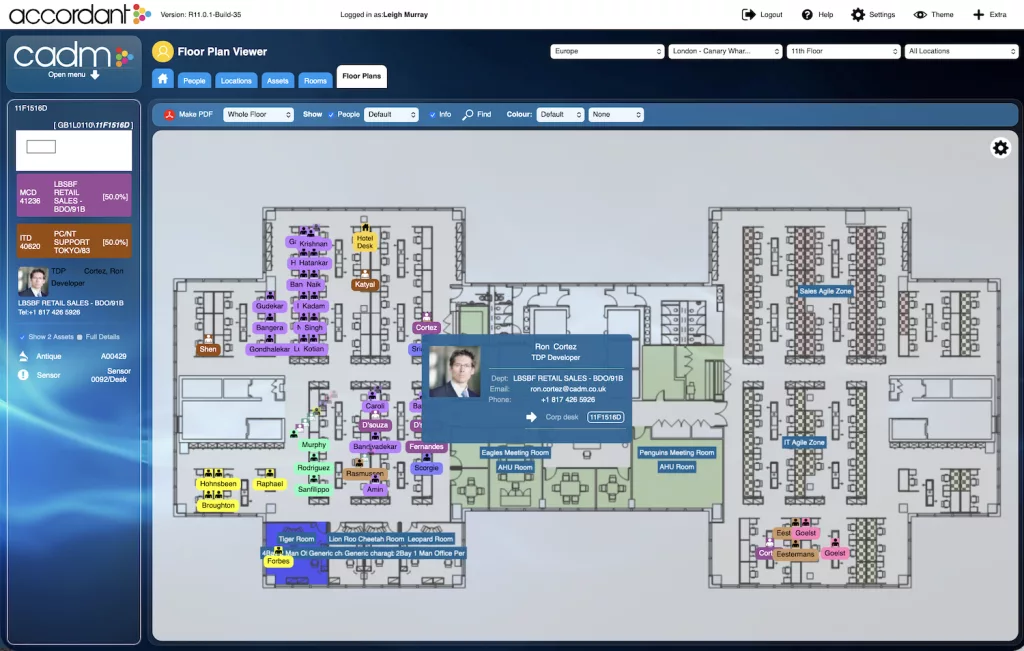Click the Rasmussen desk label
The image size is (1024, 651).
tap(364, 473)
